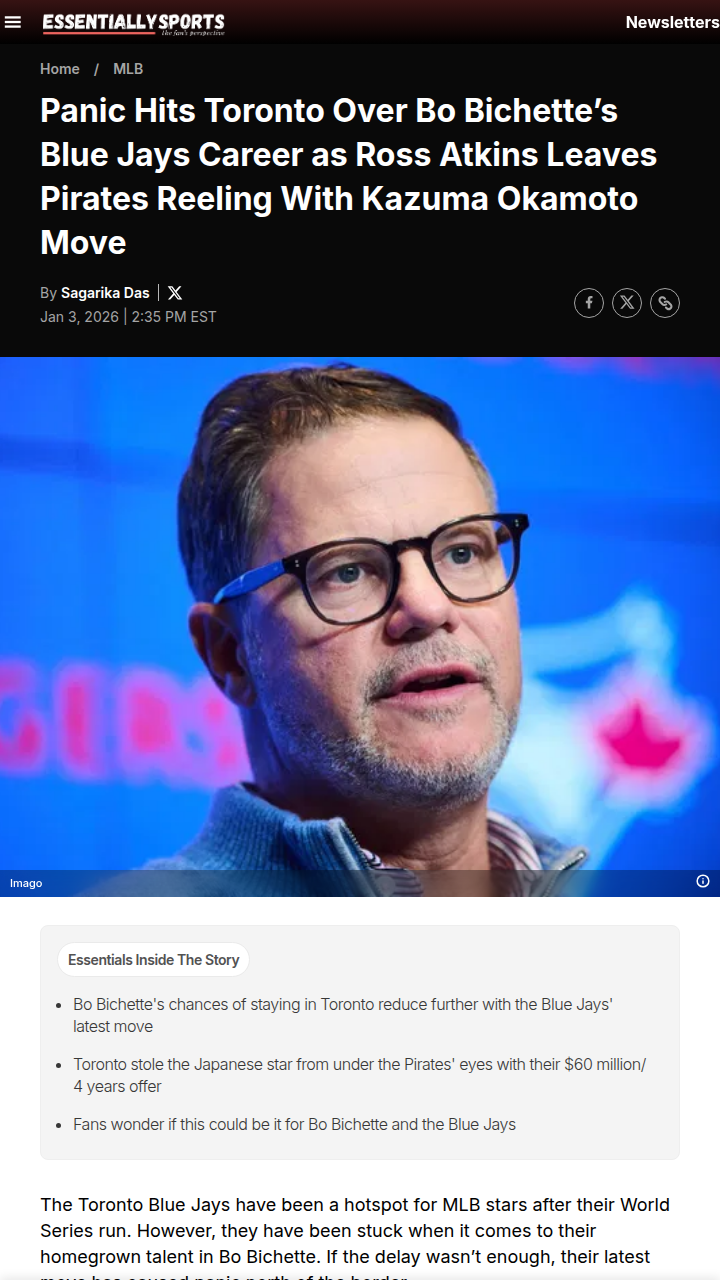Select bullet about fans wondering
The image size is (720, 1280).
click(294, 1124)
